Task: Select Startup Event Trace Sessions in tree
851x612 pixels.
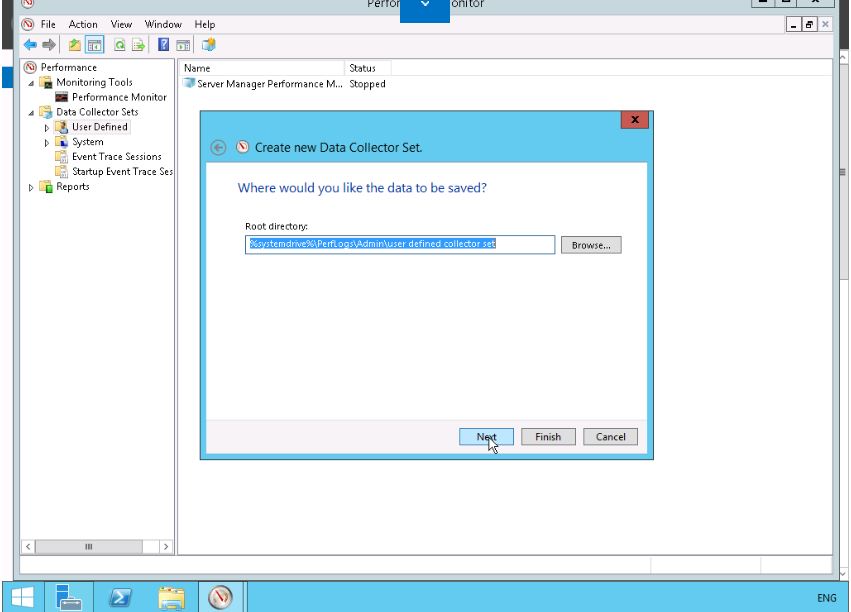Action: point(122,171)
